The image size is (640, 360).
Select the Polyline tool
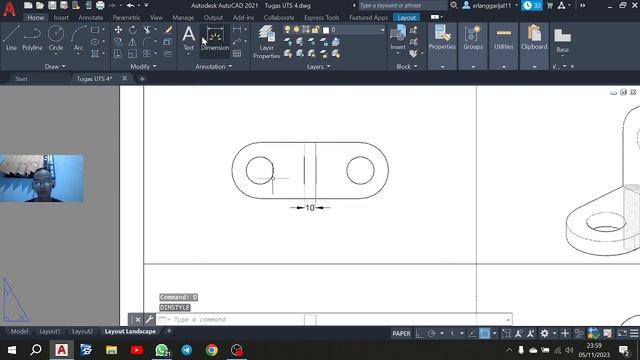click(32, 38)
